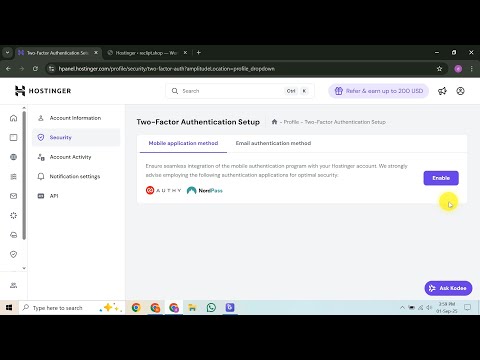Open File Explorer from taskbar

(x=192, y=307)
